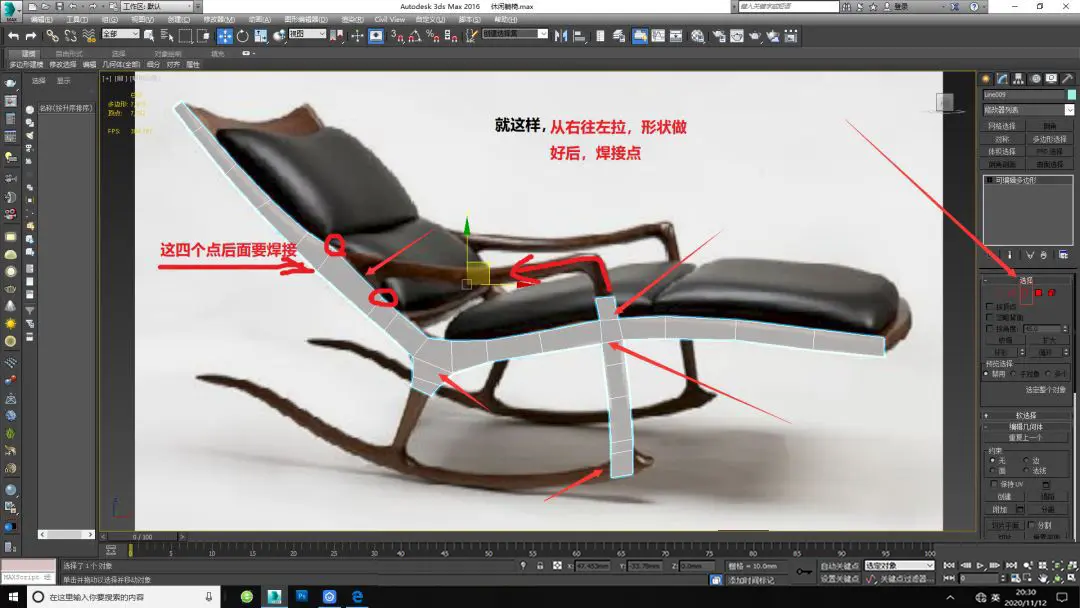1080x608 pixels.
Task: Expand the 软选择 rollout header
Action: tap(1026, 416)
